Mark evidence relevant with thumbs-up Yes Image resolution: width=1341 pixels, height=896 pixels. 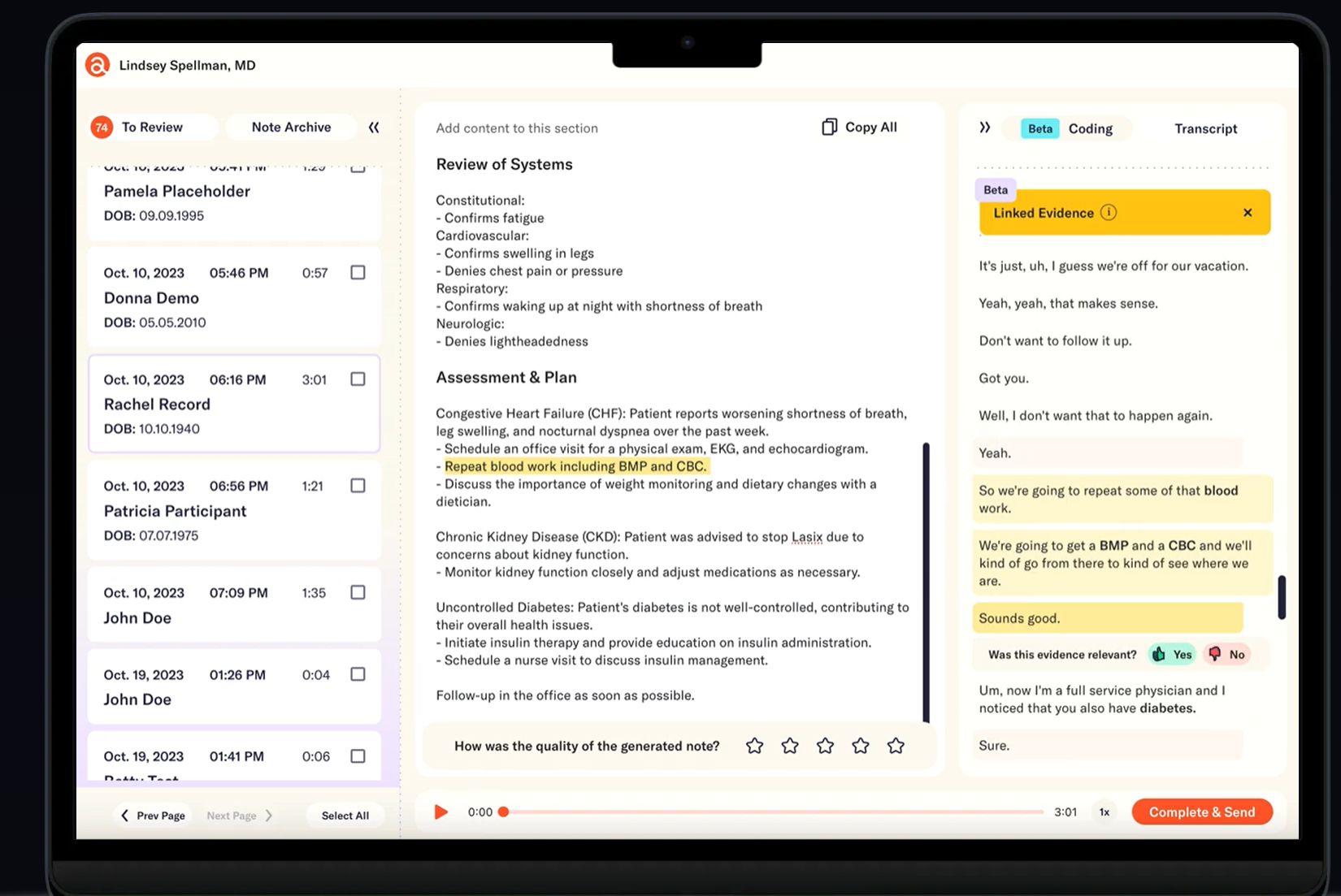coord(1170,654)
